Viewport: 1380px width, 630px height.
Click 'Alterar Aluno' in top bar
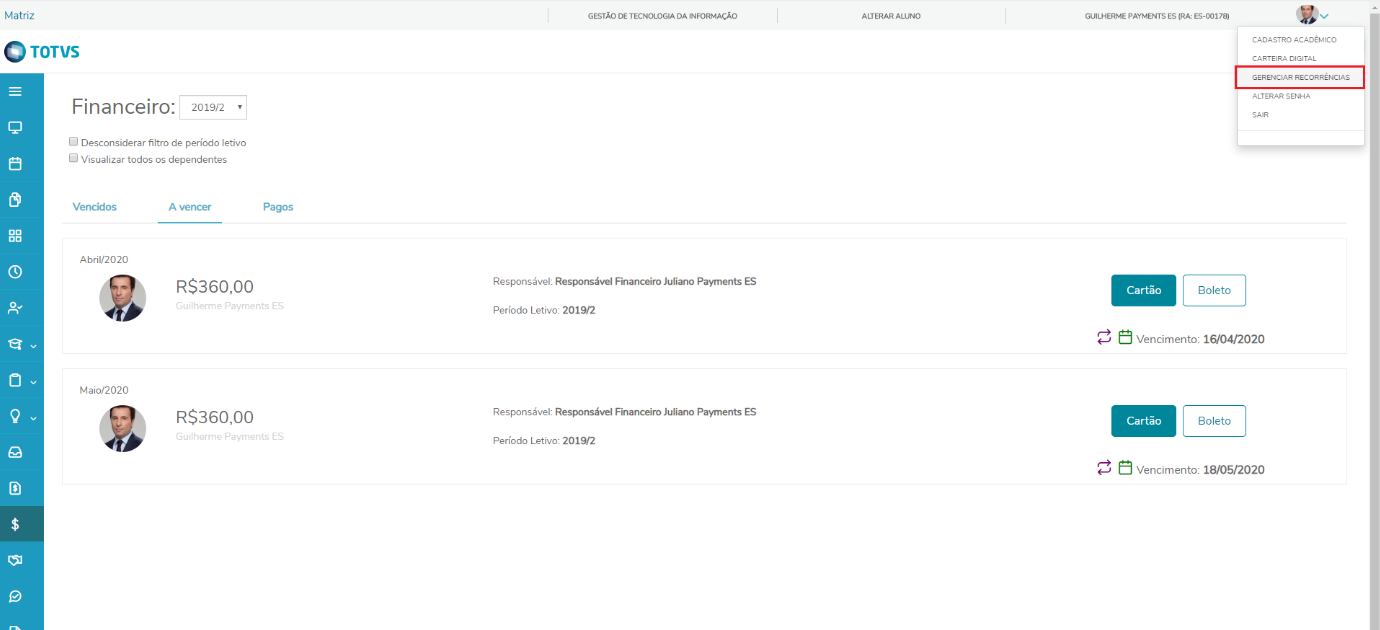pos(891,16)
